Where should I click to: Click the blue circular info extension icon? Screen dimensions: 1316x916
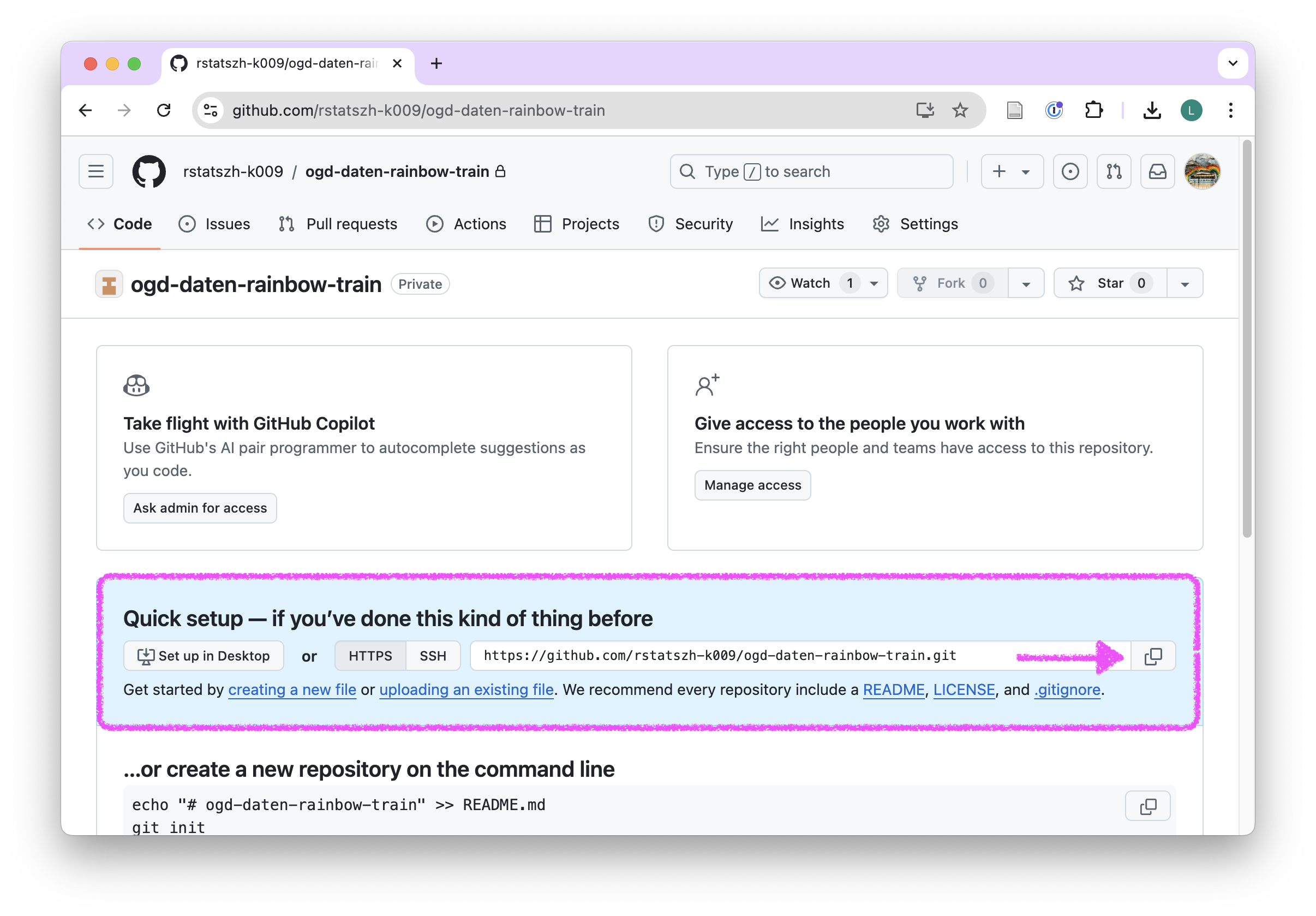(x=1054, y=110)
